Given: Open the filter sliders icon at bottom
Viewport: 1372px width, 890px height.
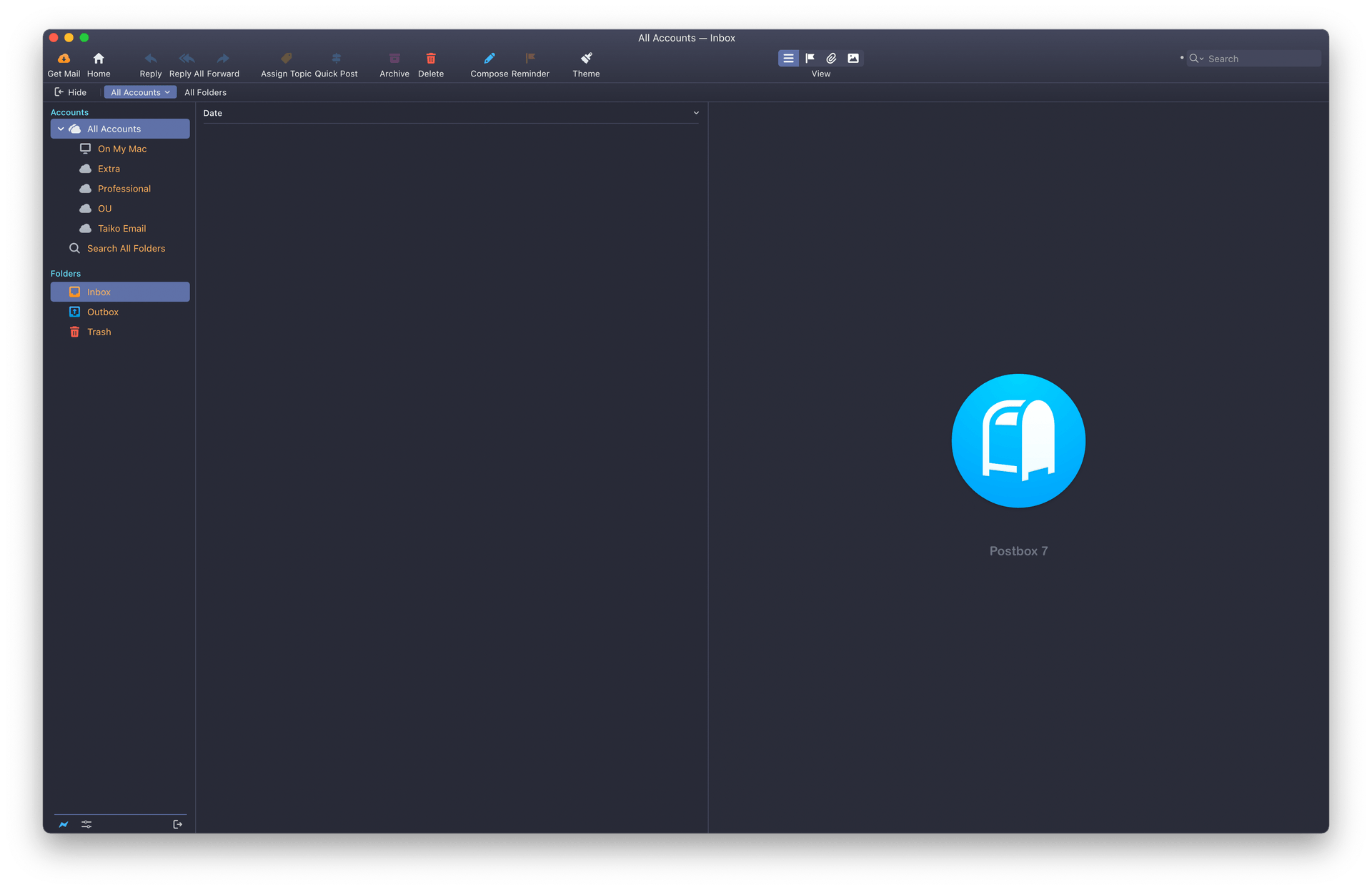Looking at the screenshot, I should coord(86,824).
